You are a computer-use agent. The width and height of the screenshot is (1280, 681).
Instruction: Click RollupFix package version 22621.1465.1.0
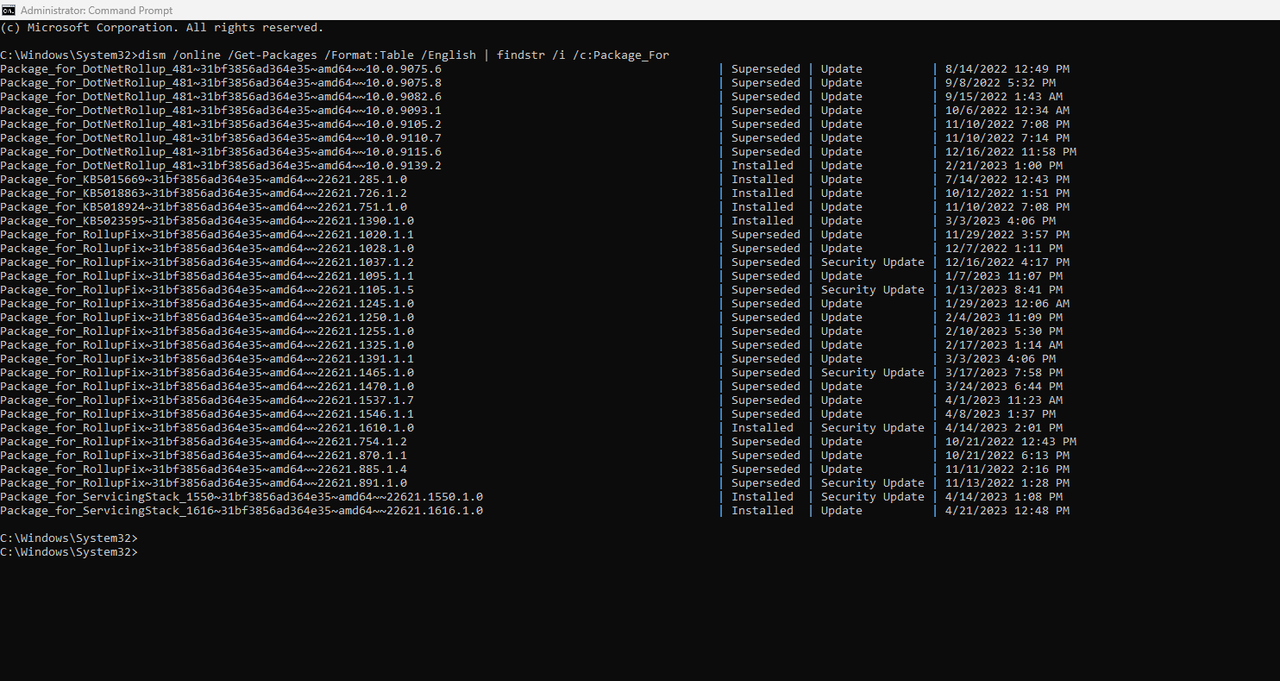click(x=207, y=373)
